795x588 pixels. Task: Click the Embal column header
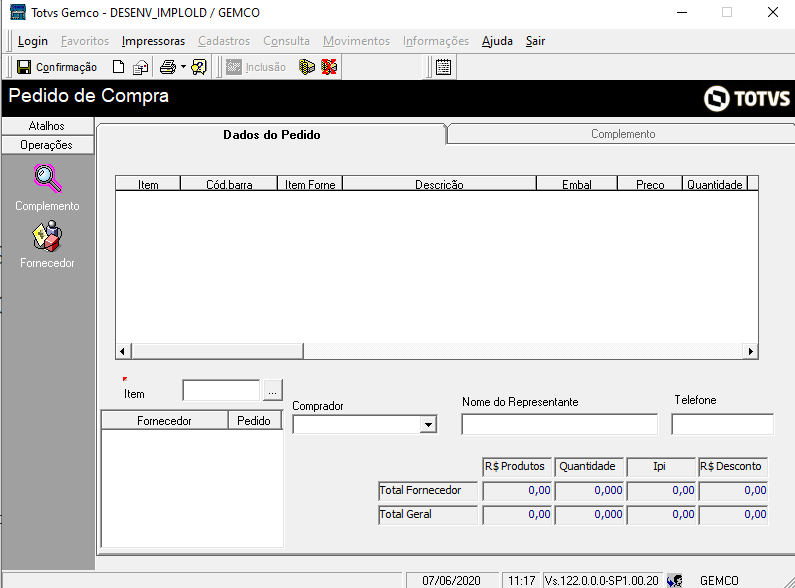pyautogui.click(x=576, y=185)
